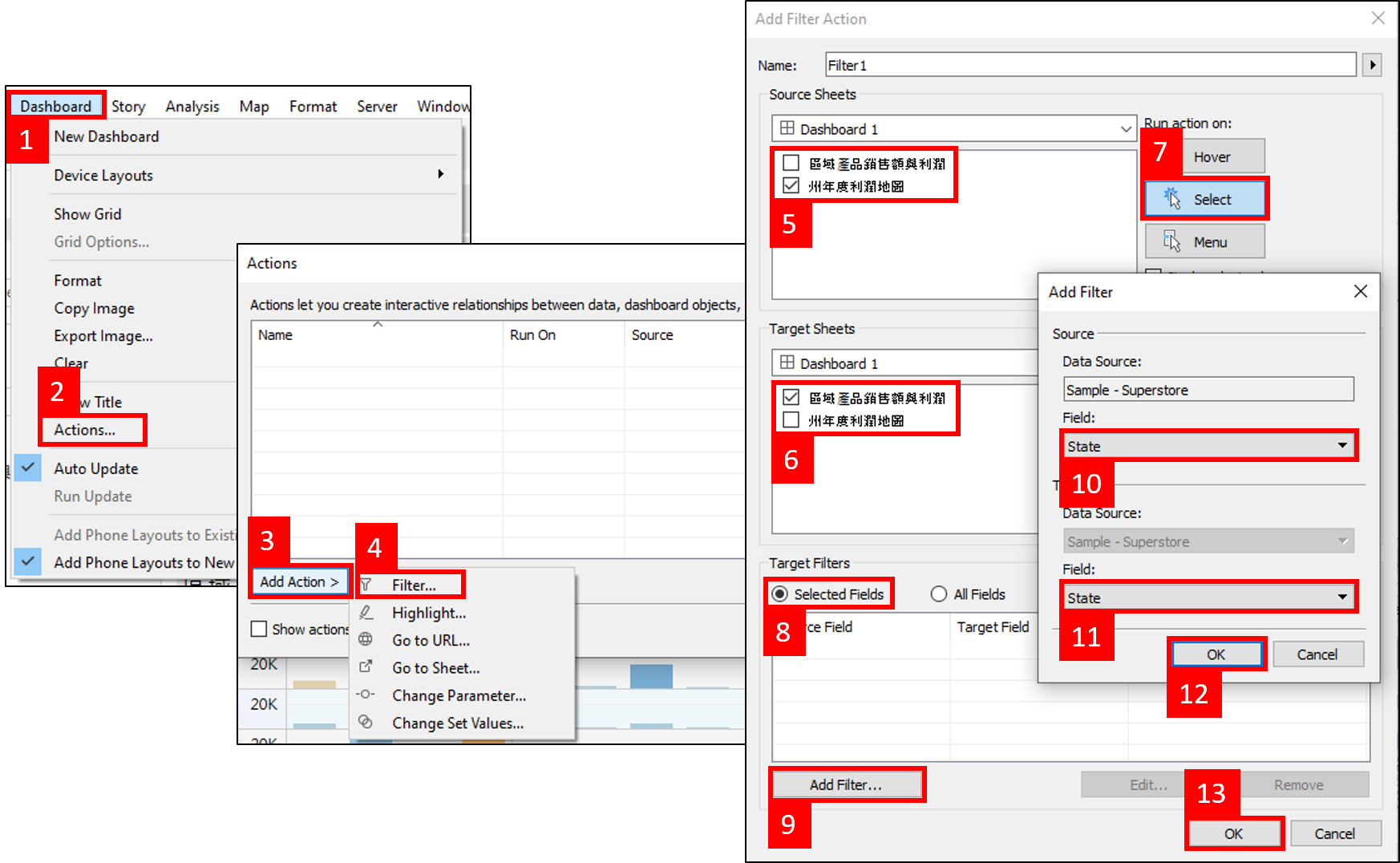Check 區域產品銷售額與利潤 under Source Sheets
Viewport: 1400px width, 863px height.
click(x=791, y=163)
